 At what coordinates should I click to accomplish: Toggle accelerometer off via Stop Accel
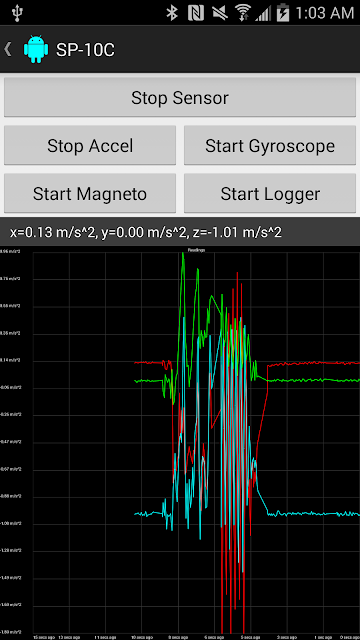[90, 146]
